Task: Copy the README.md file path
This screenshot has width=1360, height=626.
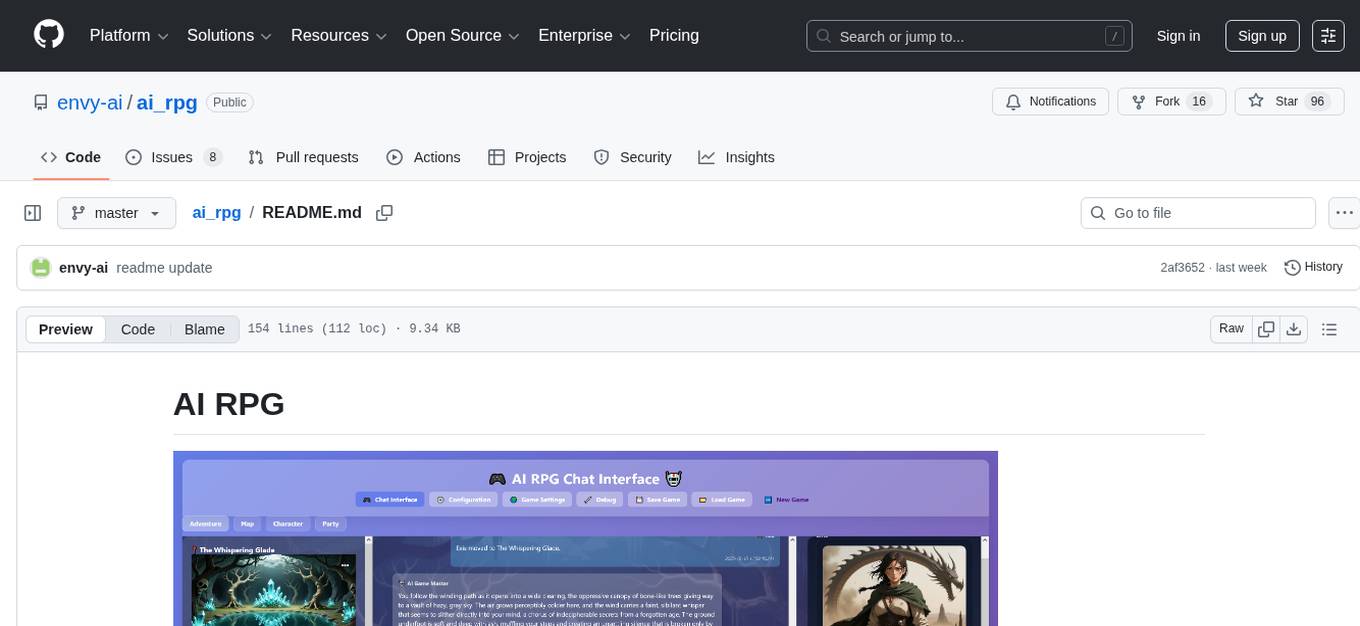Action: (x=384, y=213)
